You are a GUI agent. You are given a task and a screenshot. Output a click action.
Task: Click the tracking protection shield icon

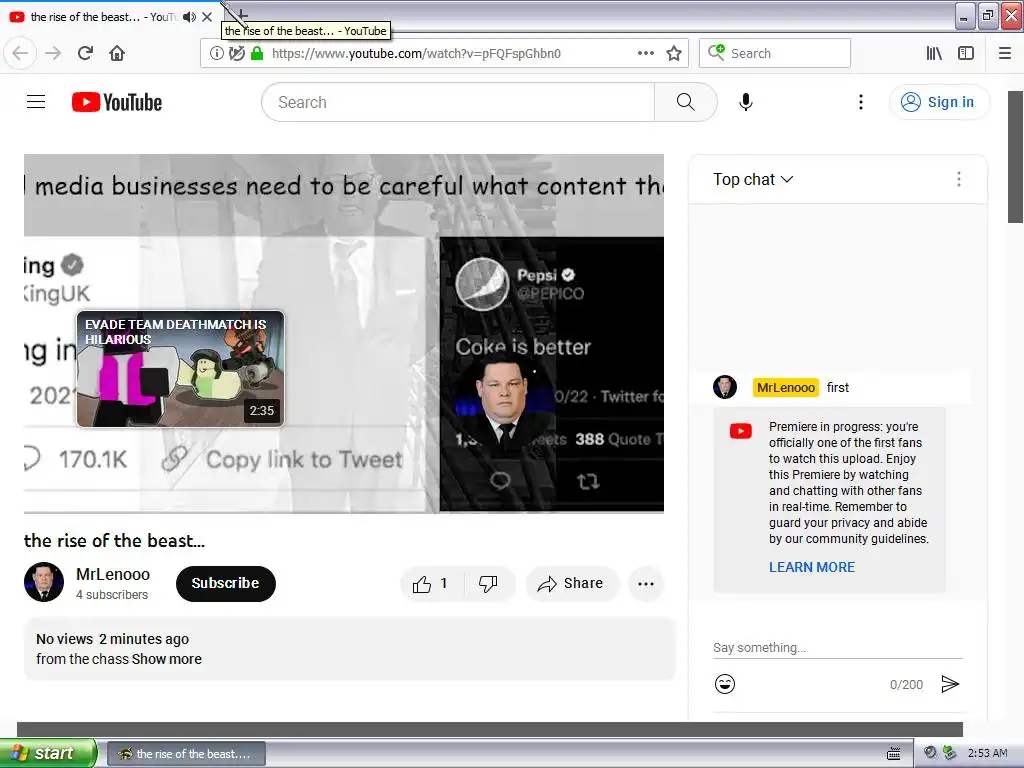coord(237,53)
